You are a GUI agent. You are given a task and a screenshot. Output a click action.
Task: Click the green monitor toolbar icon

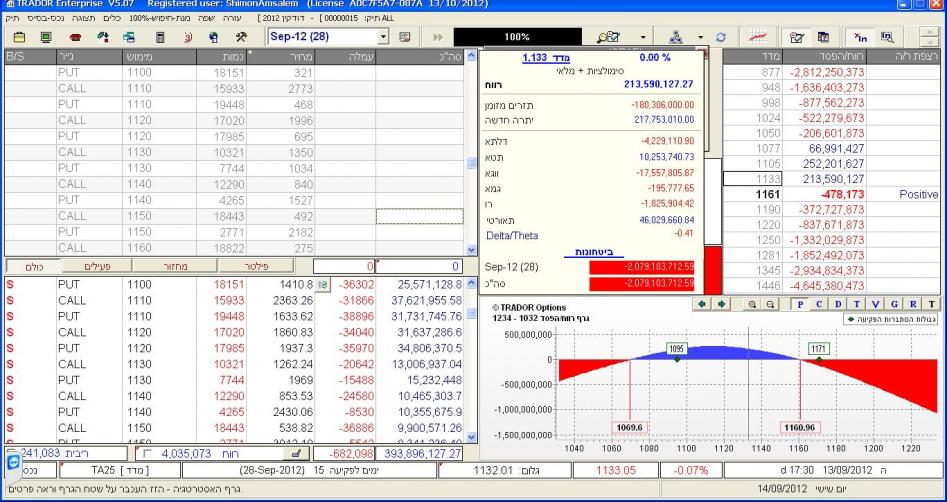(x=47, y=36)
